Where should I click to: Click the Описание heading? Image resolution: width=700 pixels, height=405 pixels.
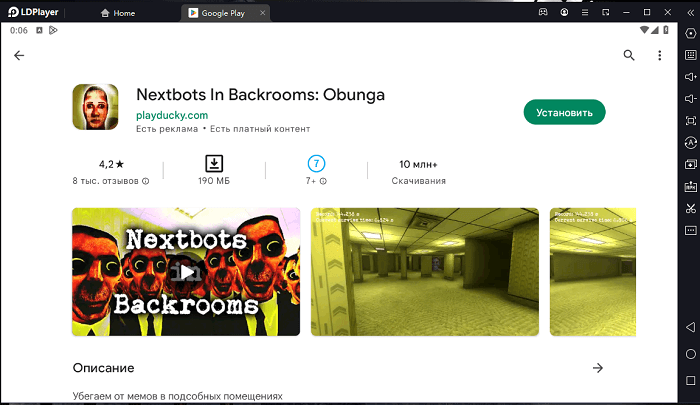(104, 368)
